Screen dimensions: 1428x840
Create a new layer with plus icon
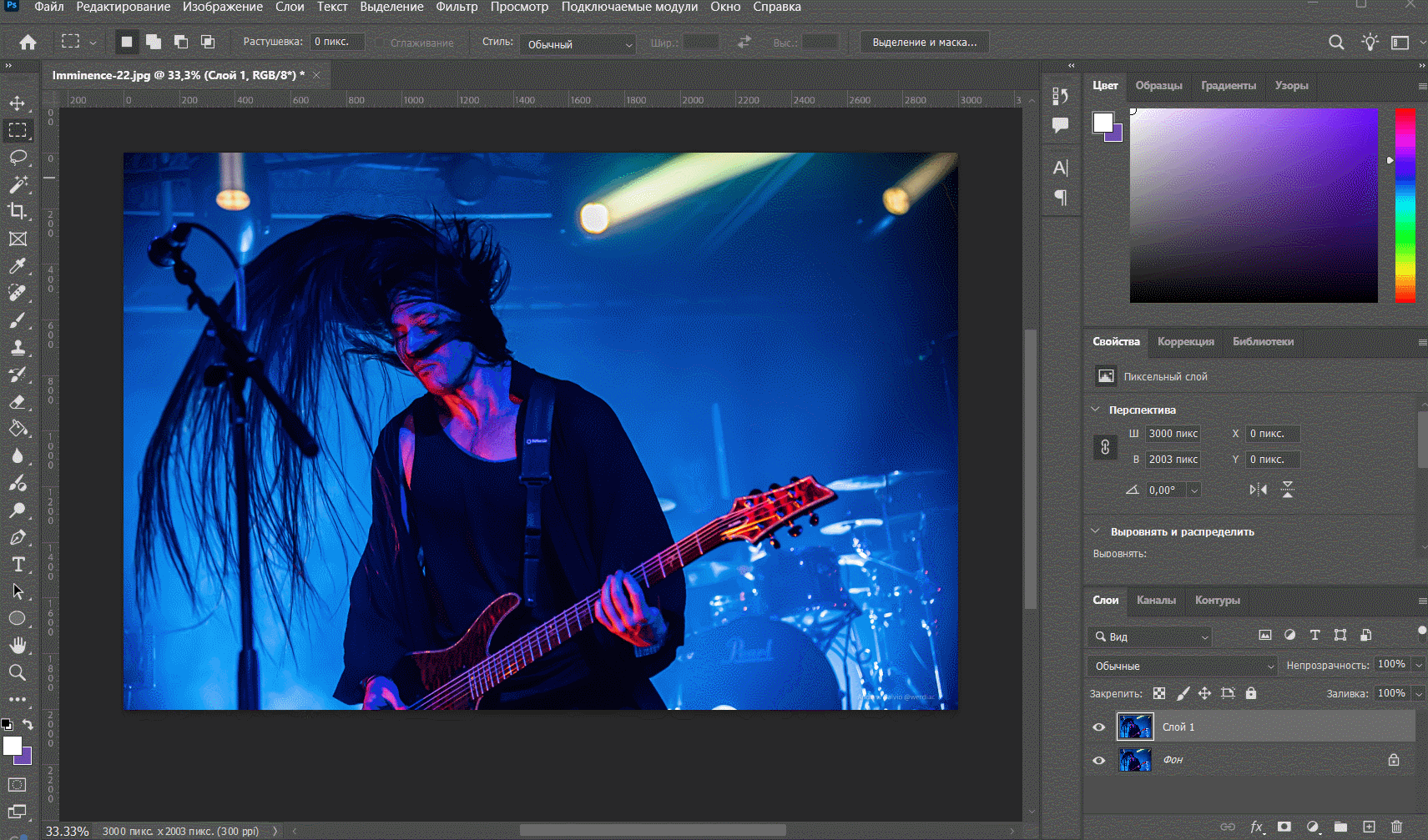pos(1369,827)
